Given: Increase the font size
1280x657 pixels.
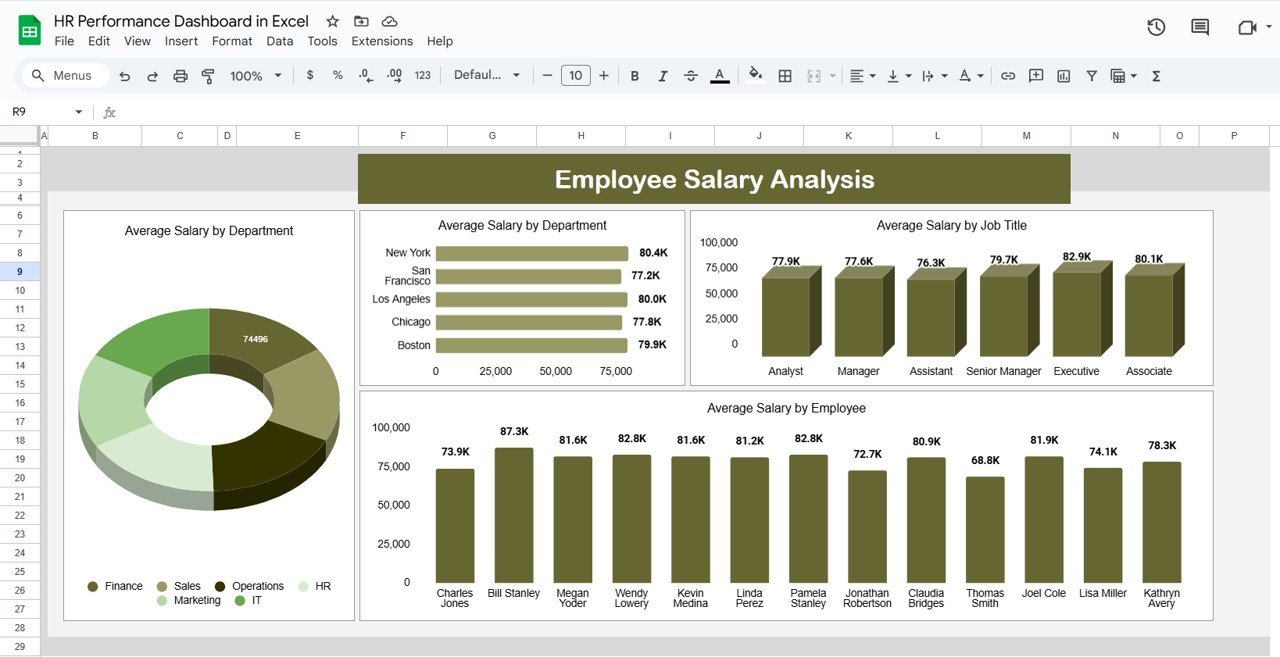Looking at the screenshot, I should [x=604, y=76].
